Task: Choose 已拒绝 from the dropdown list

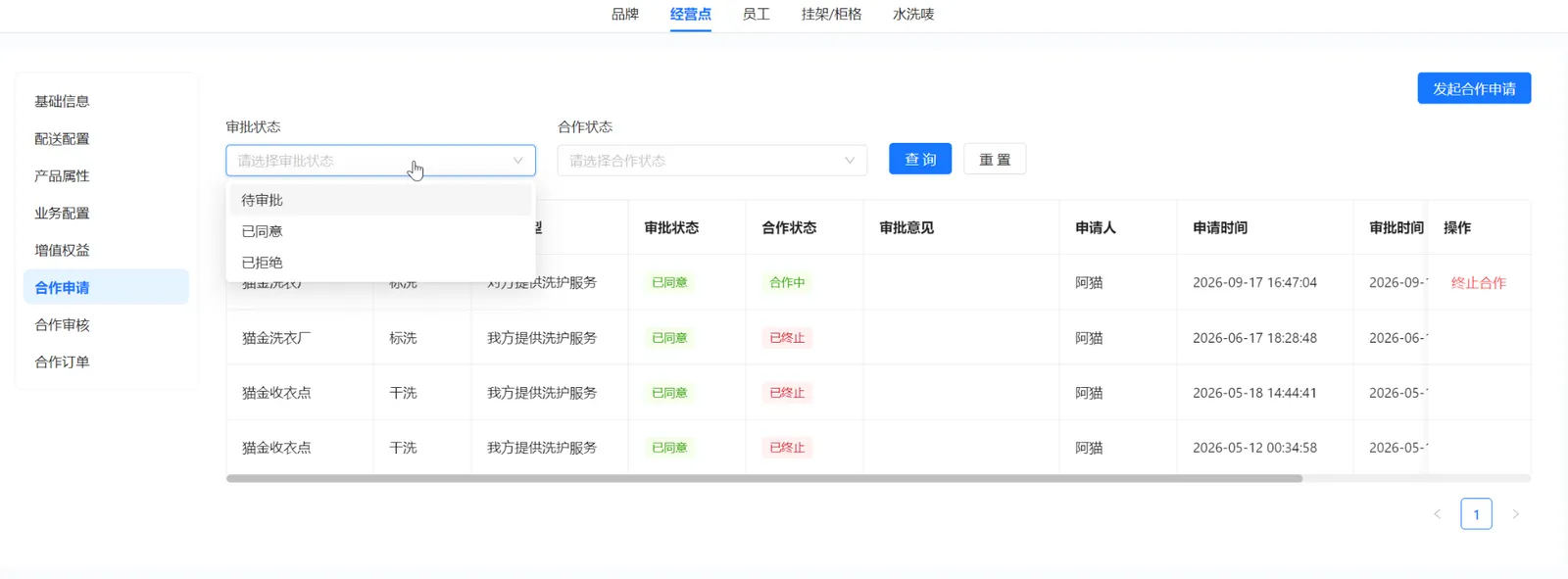Action: click(381, 263)
